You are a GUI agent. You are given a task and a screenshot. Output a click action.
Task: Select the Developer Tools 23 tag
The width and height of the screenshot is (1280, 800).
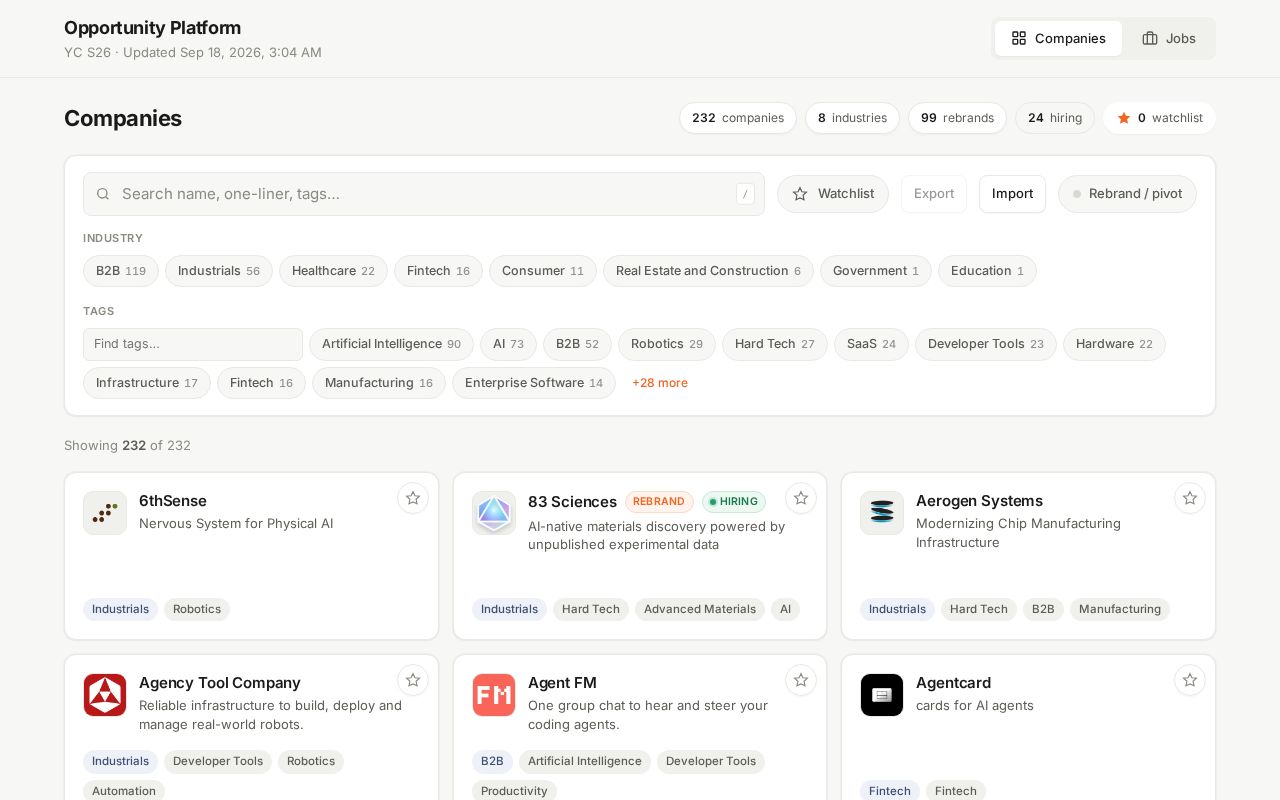click(x=986, y=344)
